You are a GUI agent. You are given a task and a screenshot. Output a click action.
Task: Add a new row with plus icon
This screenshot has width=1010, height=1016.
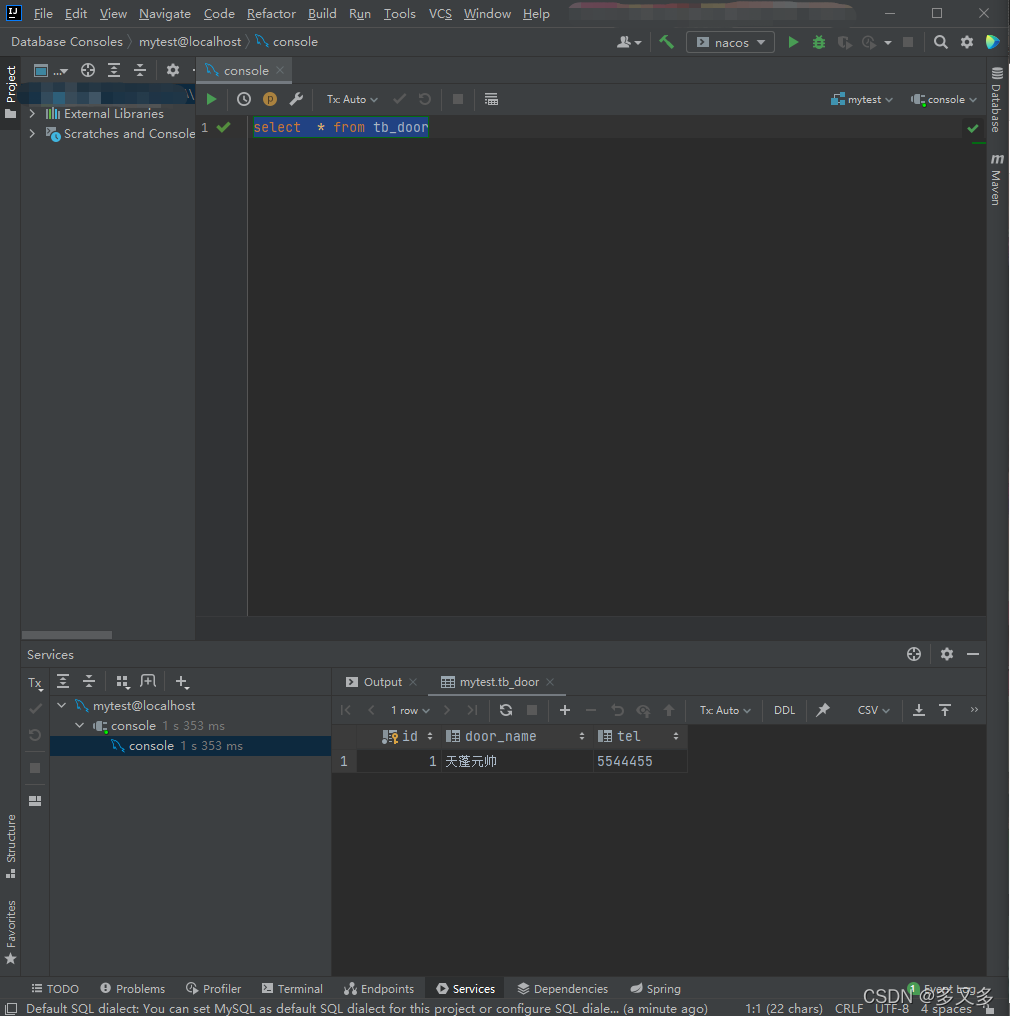pyautogui.click(x=565, y=710)
